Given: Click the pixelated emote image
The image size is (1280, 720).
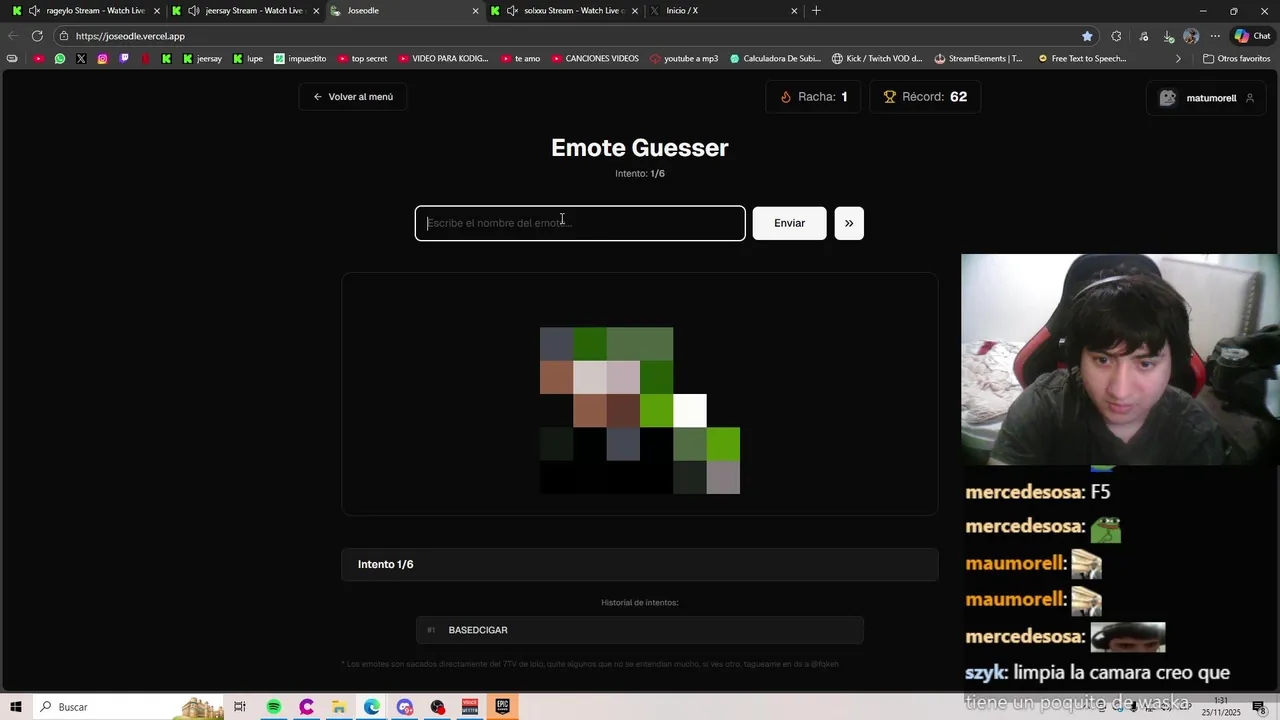Looking at the screenshot, I should tap(640, 410).
